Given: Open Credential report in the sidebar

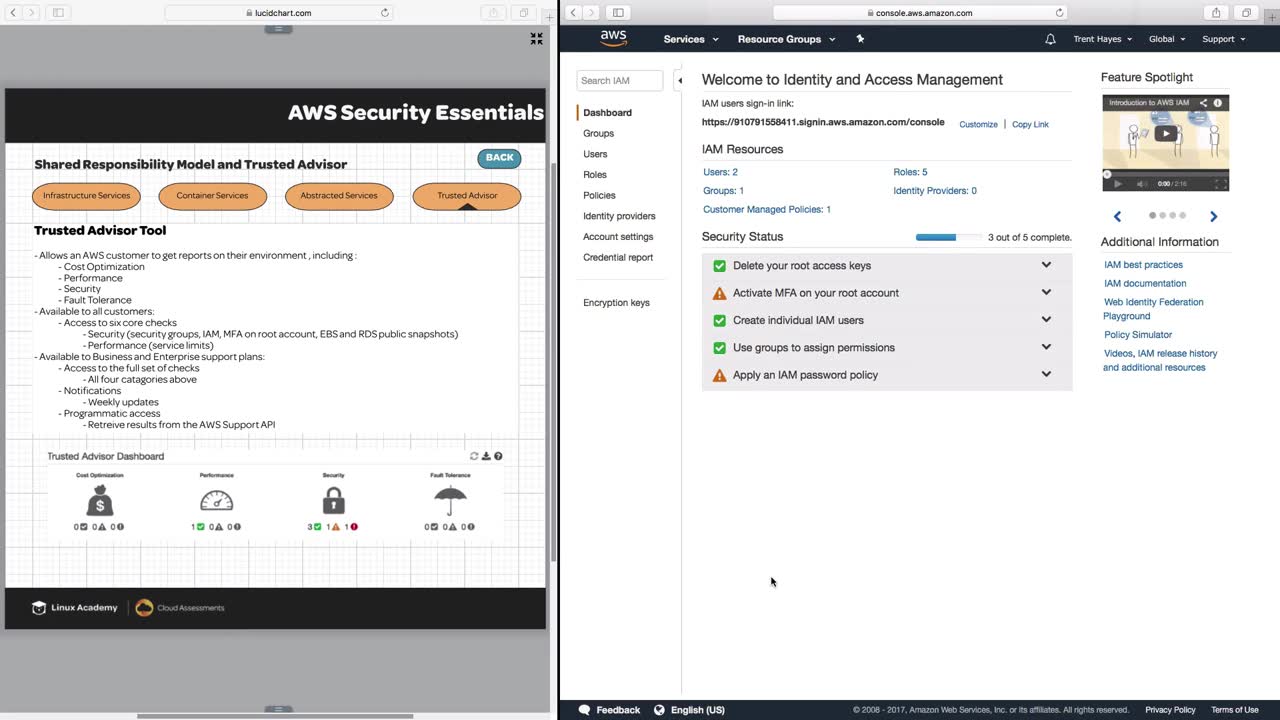Looking at the screenshot, I should pyautogui.click(x=618, y=257).
